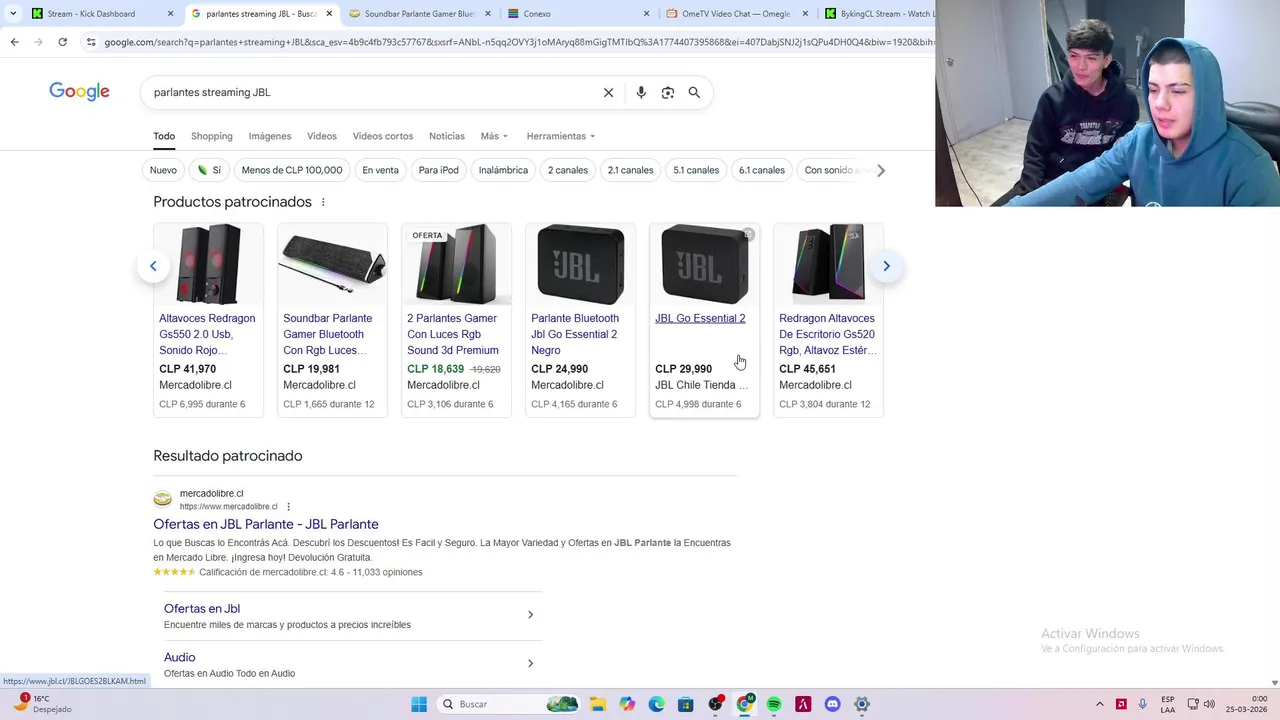
Task: Open Parlante Bluetooth Jbl Go Essential link
Action: pyautogui.click(x=575, y=334)
